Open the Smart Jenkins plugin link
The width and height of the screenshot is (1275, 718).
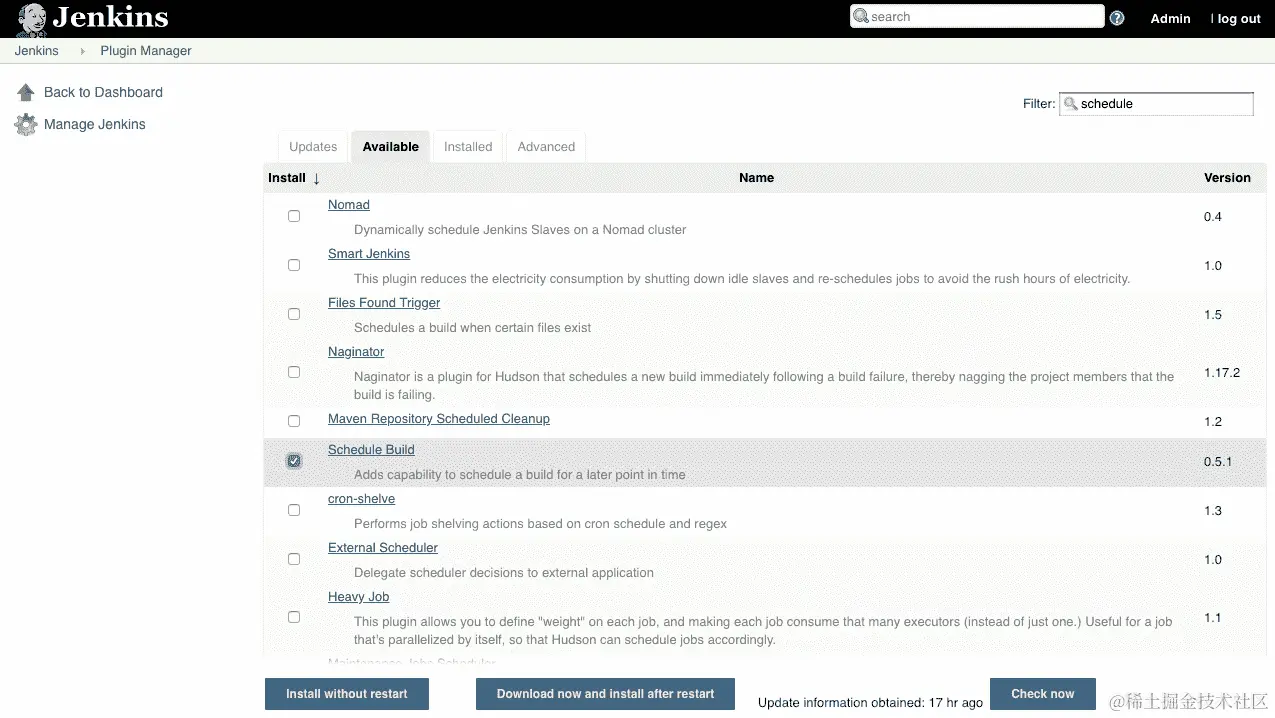point(369,254)
